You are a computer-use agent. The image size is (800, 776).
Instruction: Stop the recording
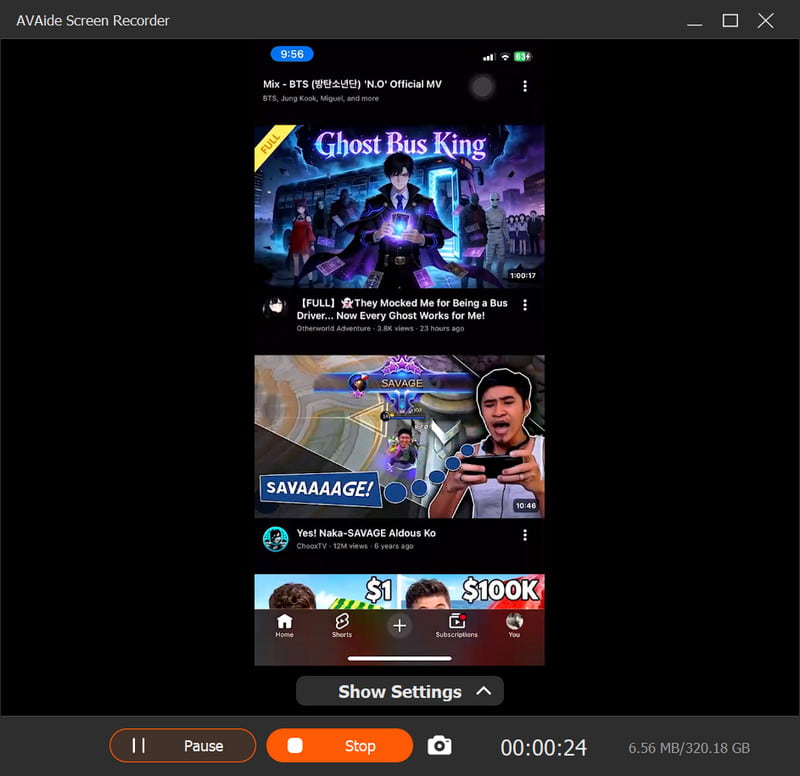[x=340, y=745]
